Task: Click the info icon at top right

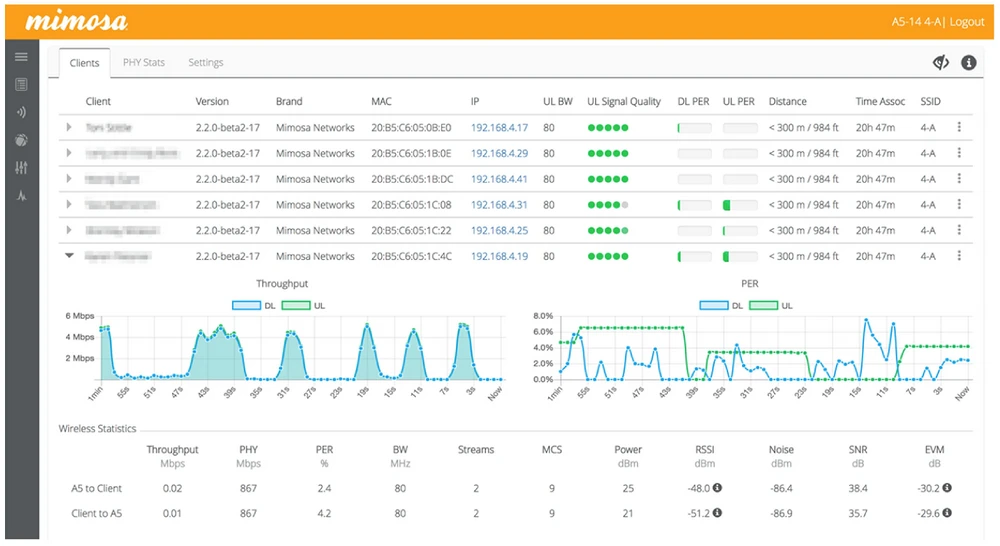Action: tap(968, 63)
